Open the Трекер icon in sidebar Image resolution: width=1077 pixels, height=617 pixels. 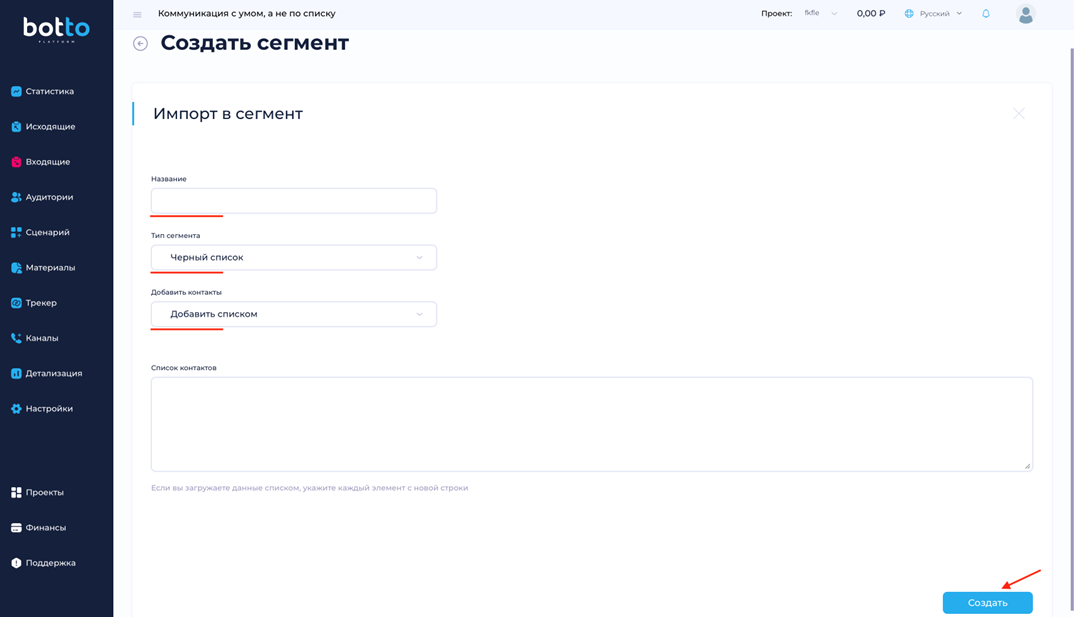pyautogui.click(x=16, y=303)
